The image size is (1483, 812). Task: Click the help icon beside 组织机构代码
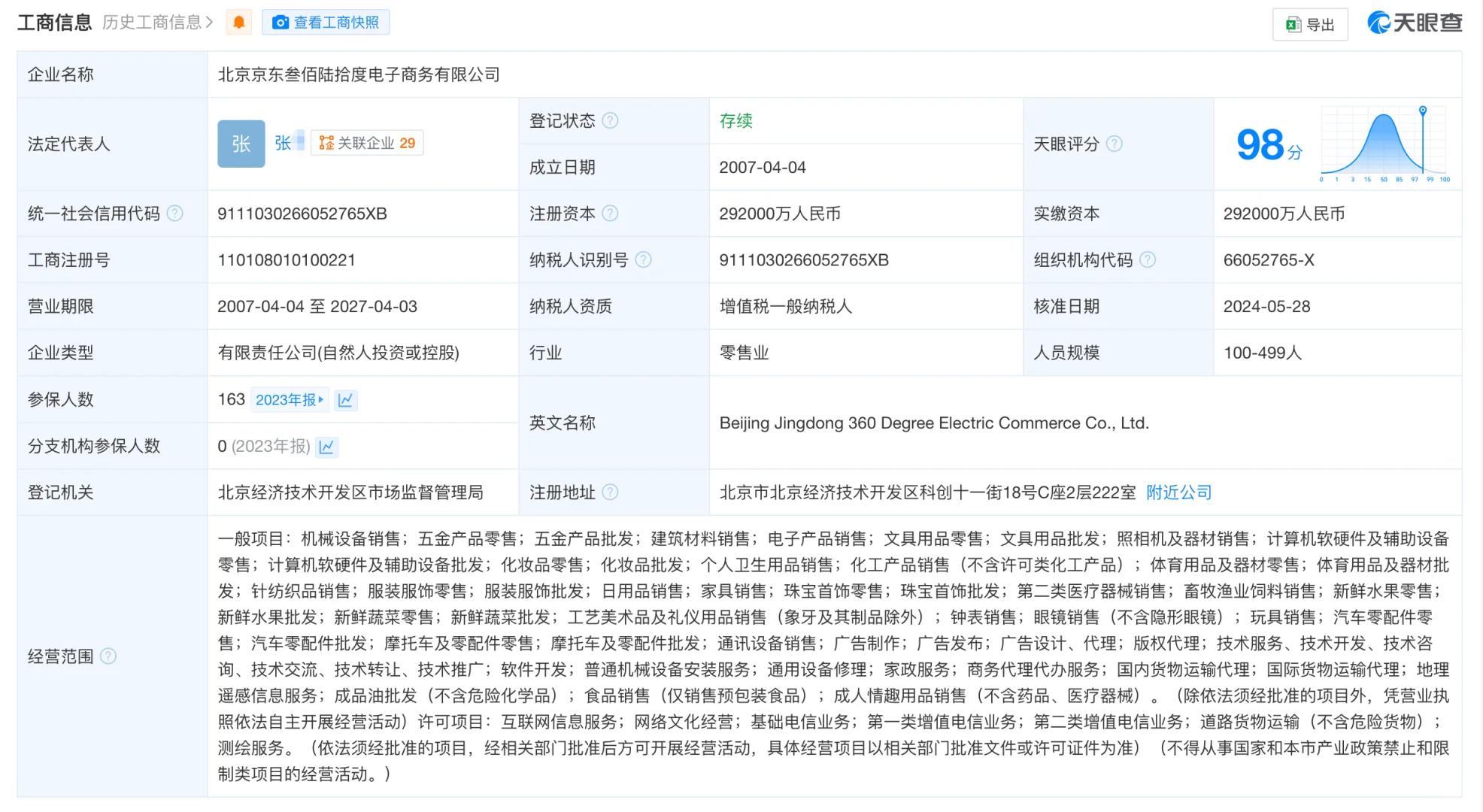(1148, 260)
